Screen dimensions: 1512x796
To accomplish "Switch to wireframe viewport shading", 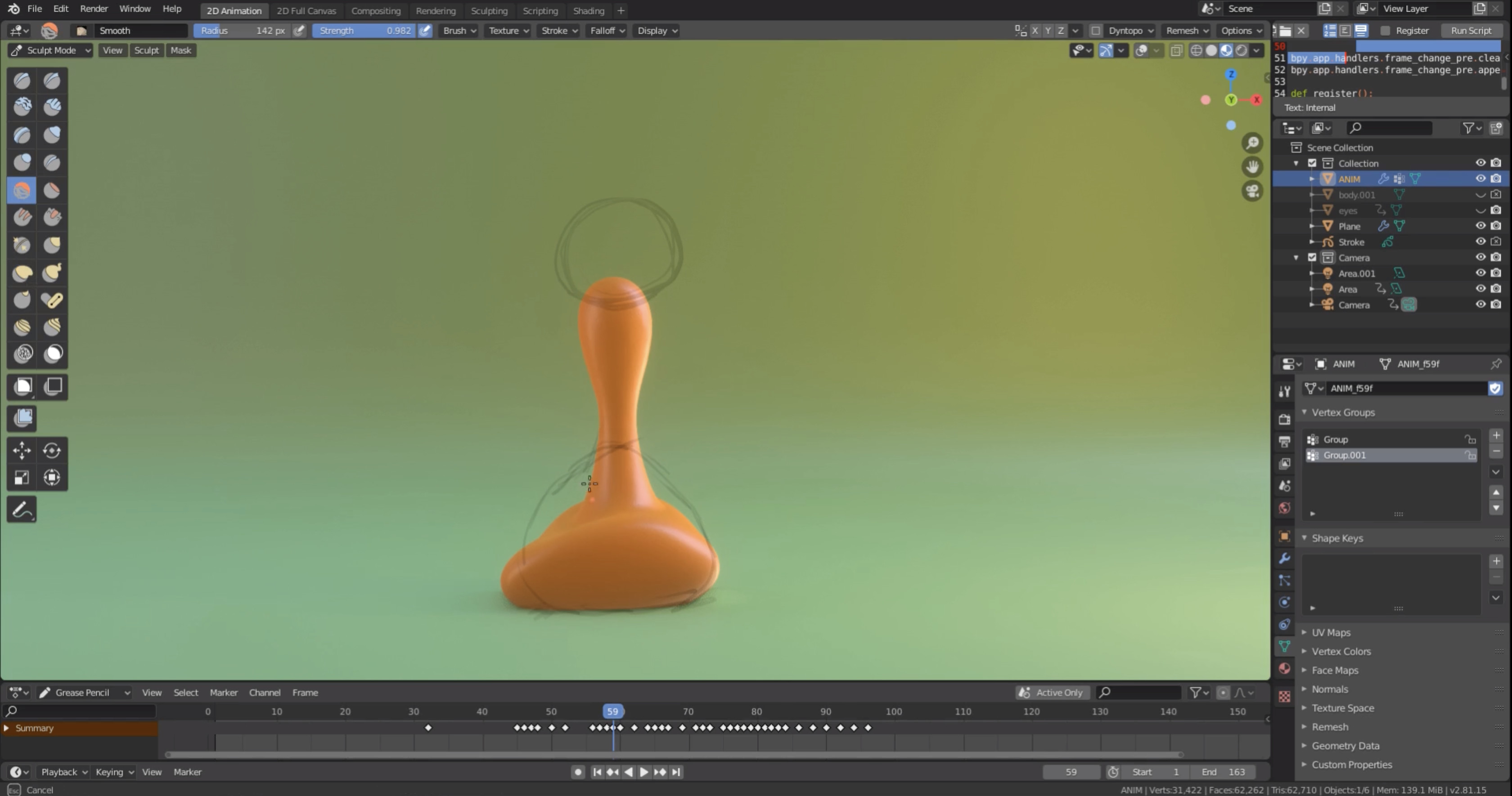I will coord(1196,50).
